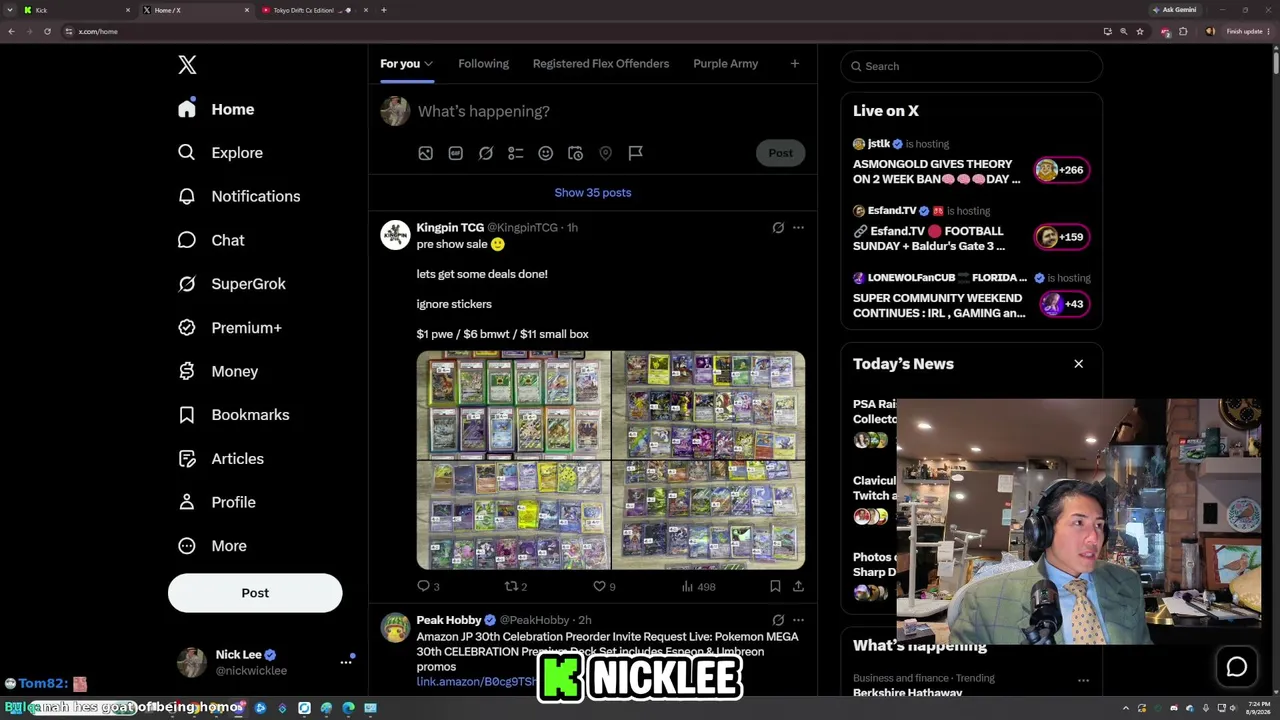This screenshot has height=720, width=1280.
Task: Join the jstlk live stream
Action: [1062, 170]
